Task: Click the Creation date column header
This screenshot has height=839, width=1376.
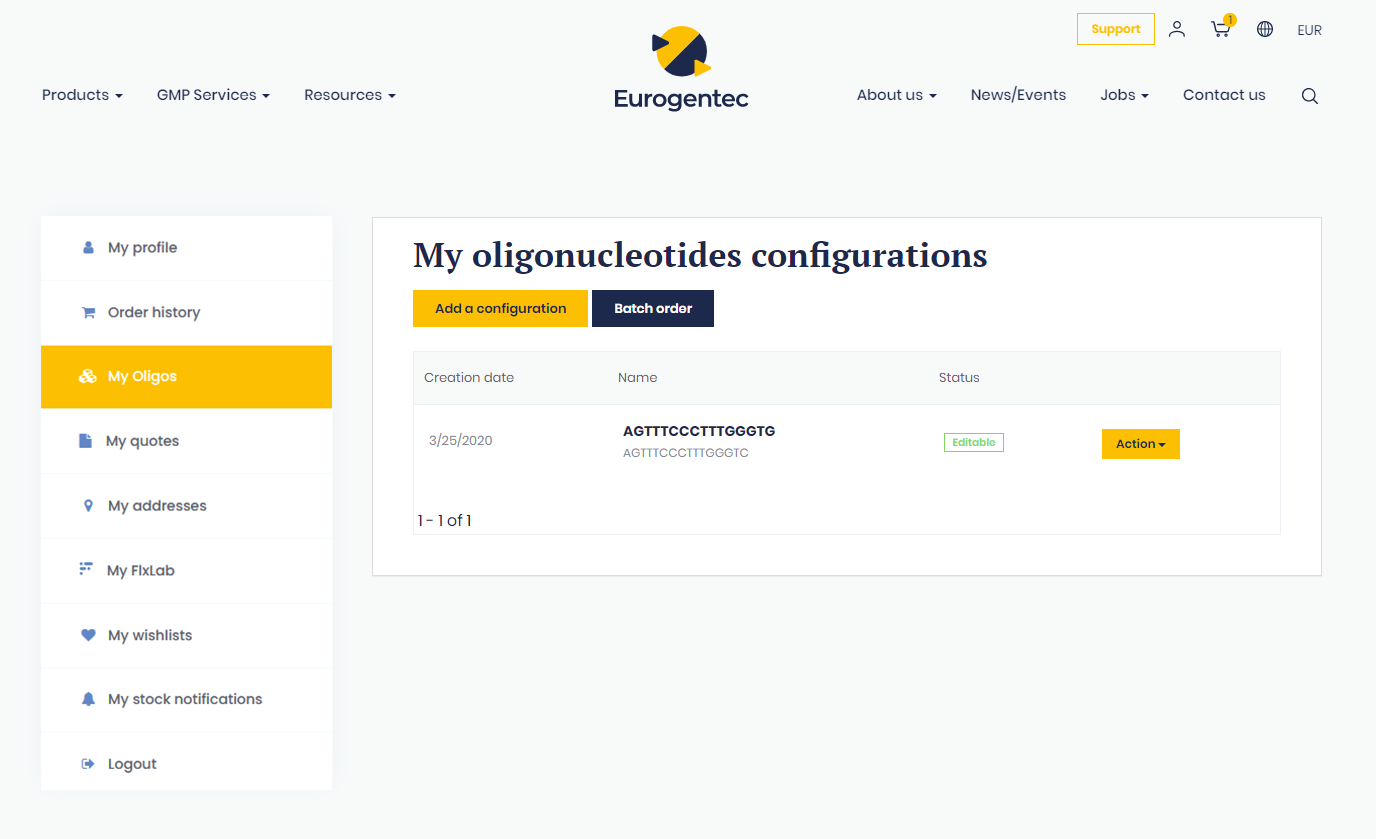Action: click(469, 377)
